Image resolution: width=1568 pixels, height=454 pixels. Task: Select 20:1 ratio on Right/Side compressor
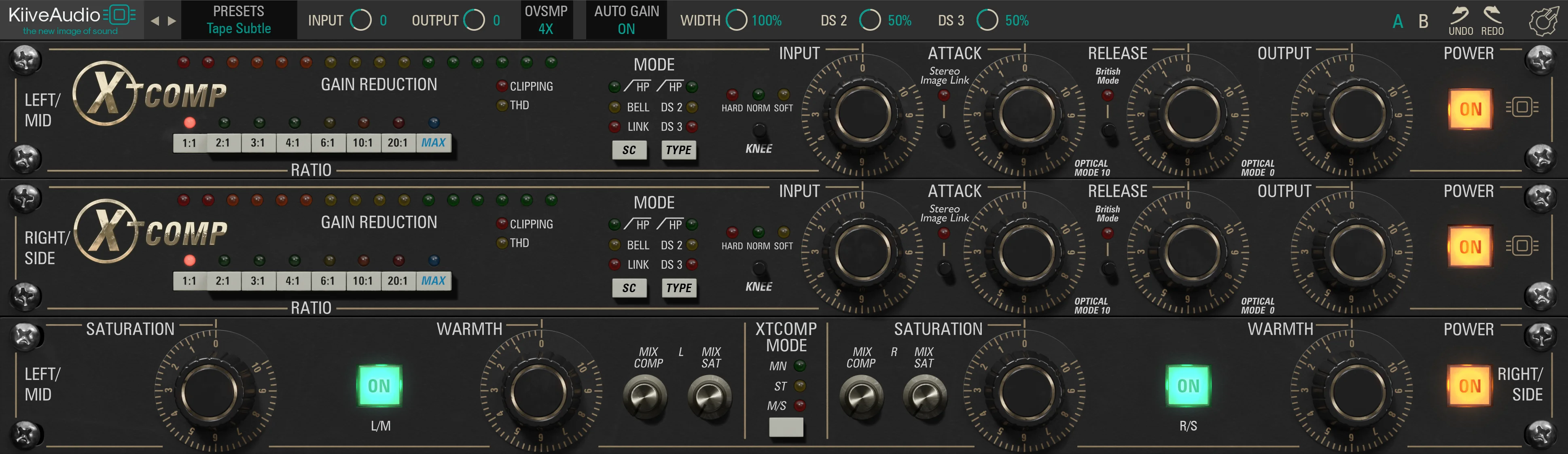(x=398, y=281)
